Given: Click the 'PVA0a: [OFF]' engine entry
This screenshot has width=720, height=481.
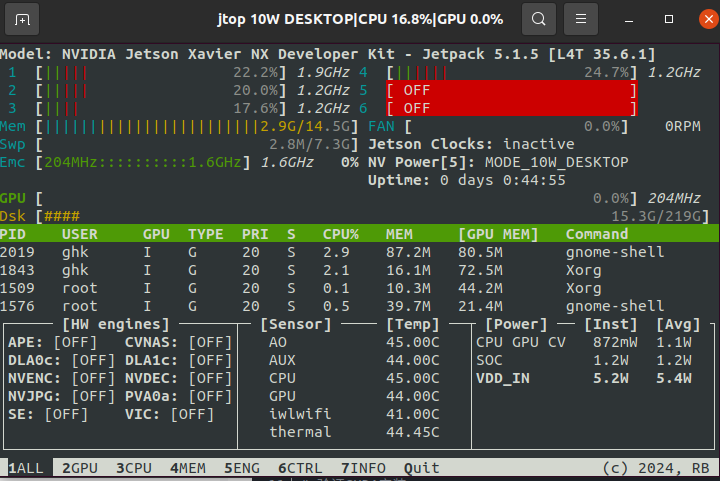Looking at the screenshot, I should coord(179,396).
